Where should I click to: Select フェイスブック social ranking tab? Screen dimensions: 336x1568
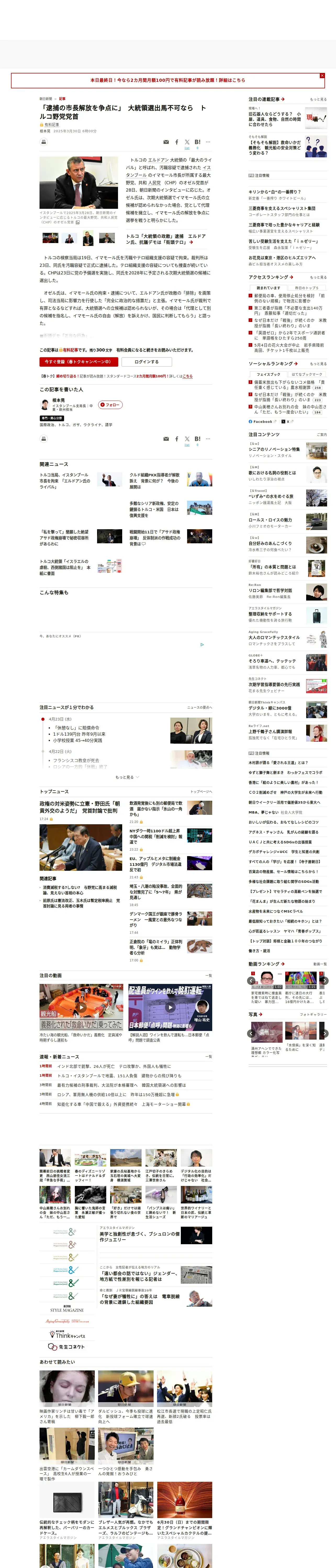click(268, 374)
